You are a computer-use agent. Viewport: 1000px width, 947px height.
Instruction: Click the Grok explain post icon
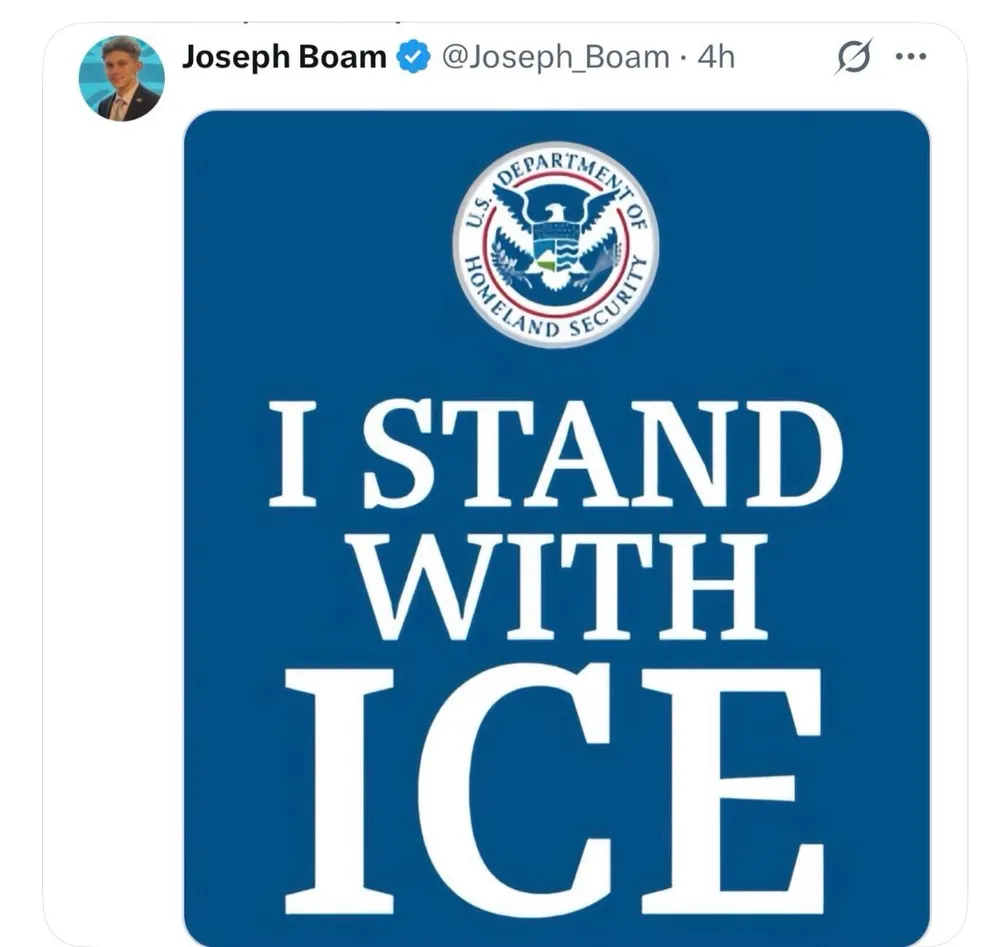point(853,56)
